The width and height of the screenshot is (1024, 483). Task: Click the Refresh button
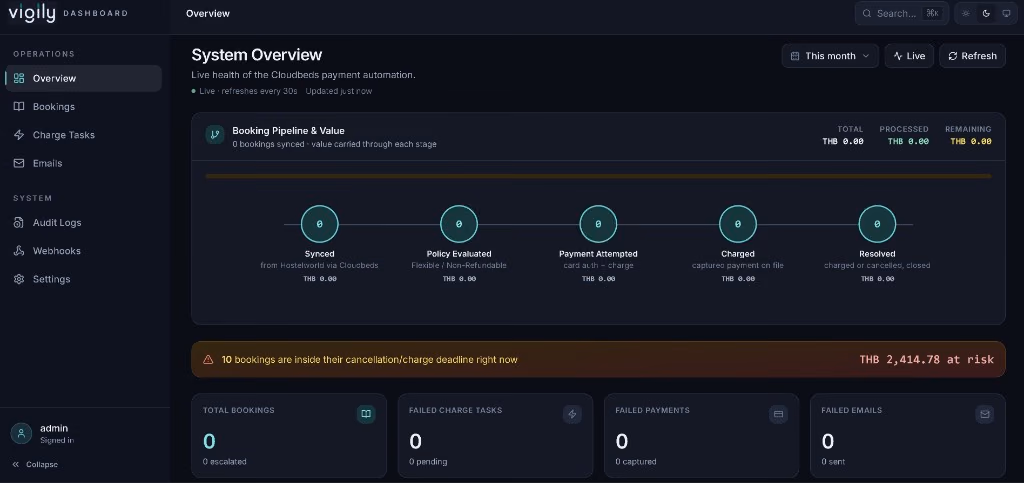click(972, 56)
